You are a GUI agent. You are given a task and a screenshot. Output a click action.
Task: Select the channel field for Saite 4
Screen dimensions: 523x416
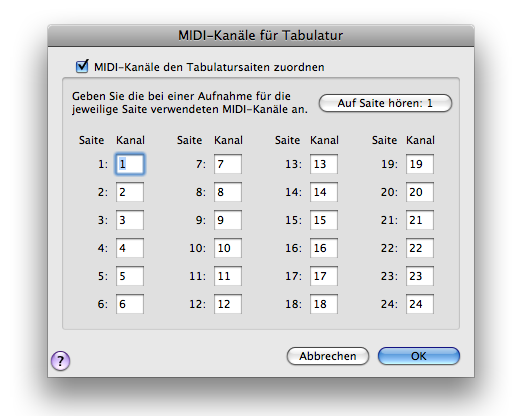[130, 248]
